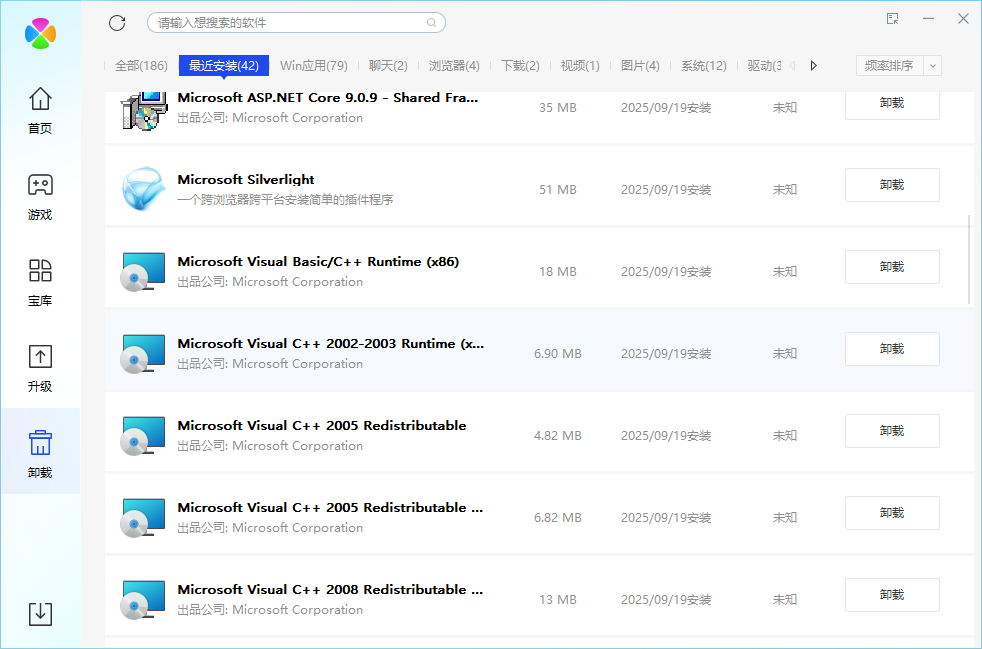Expand more categories with the right arrow
The width and height of the screenshot is (982, 649).
point(814,66)
